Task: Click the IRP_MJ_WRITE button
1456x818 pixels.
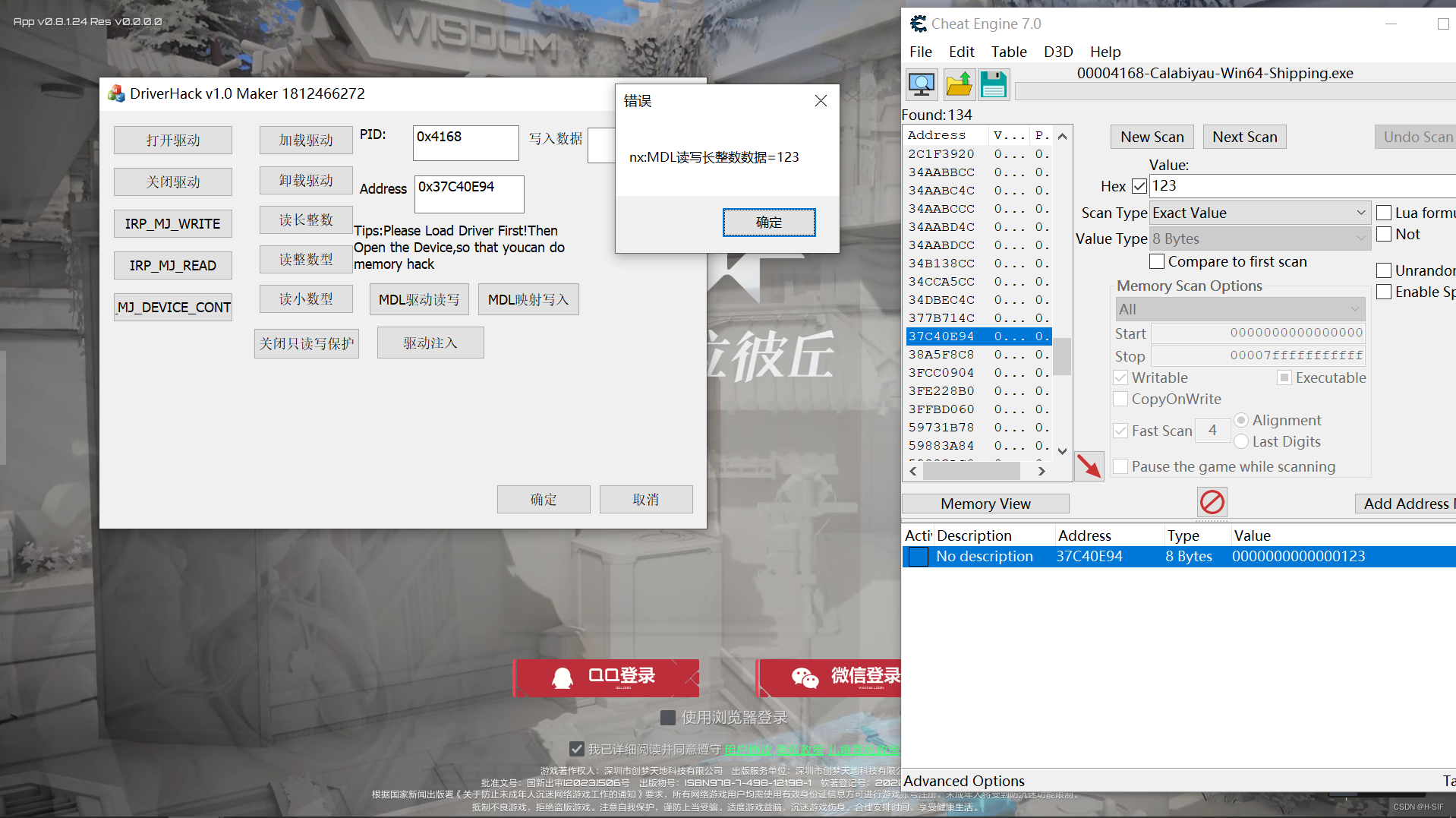Action: [x=173, y=223]
